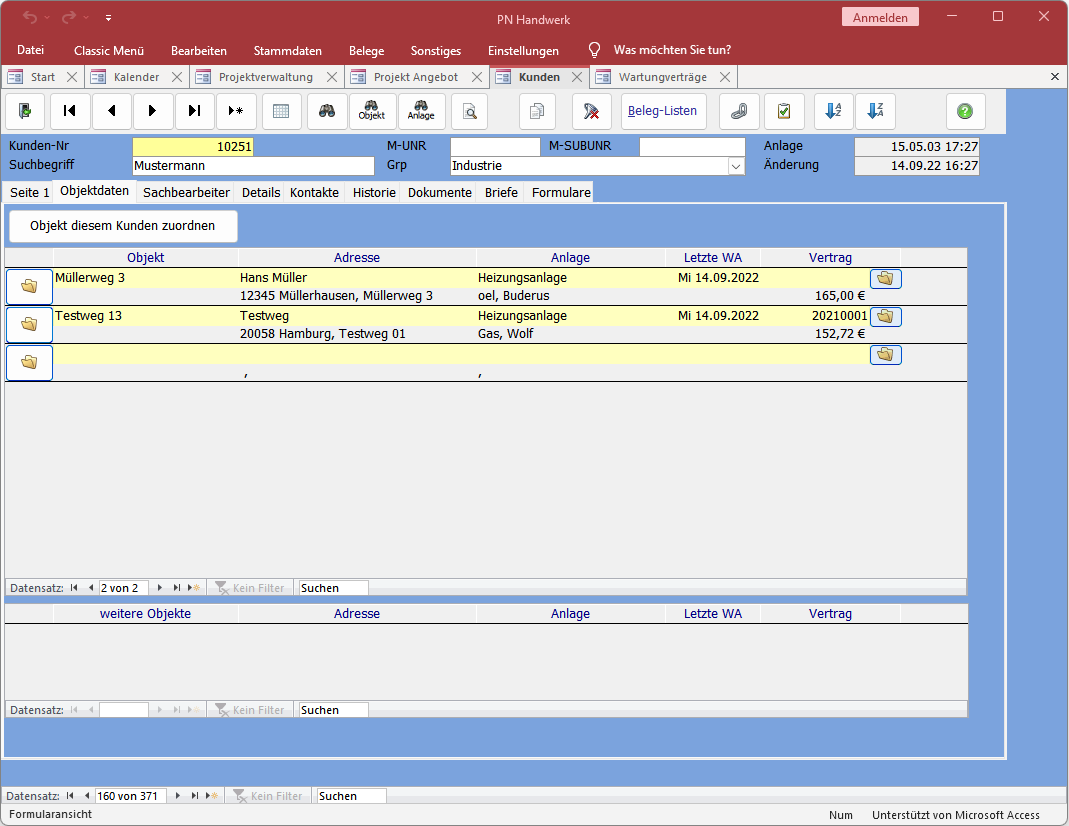Open the Stammdaten menu

pos(287,50)
